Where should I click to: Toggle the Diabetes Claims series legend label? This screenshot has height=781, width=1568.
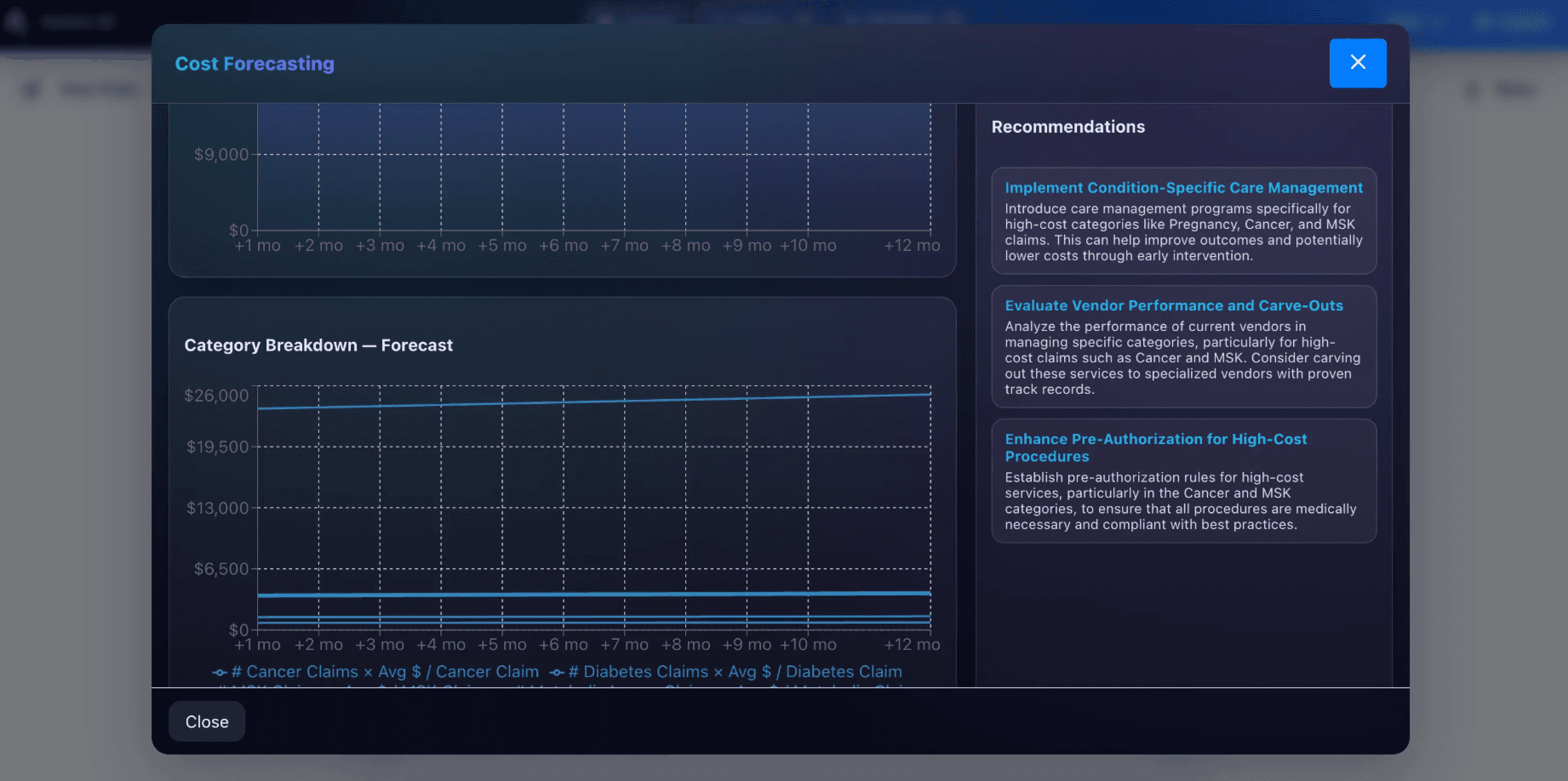click(734, 672)
